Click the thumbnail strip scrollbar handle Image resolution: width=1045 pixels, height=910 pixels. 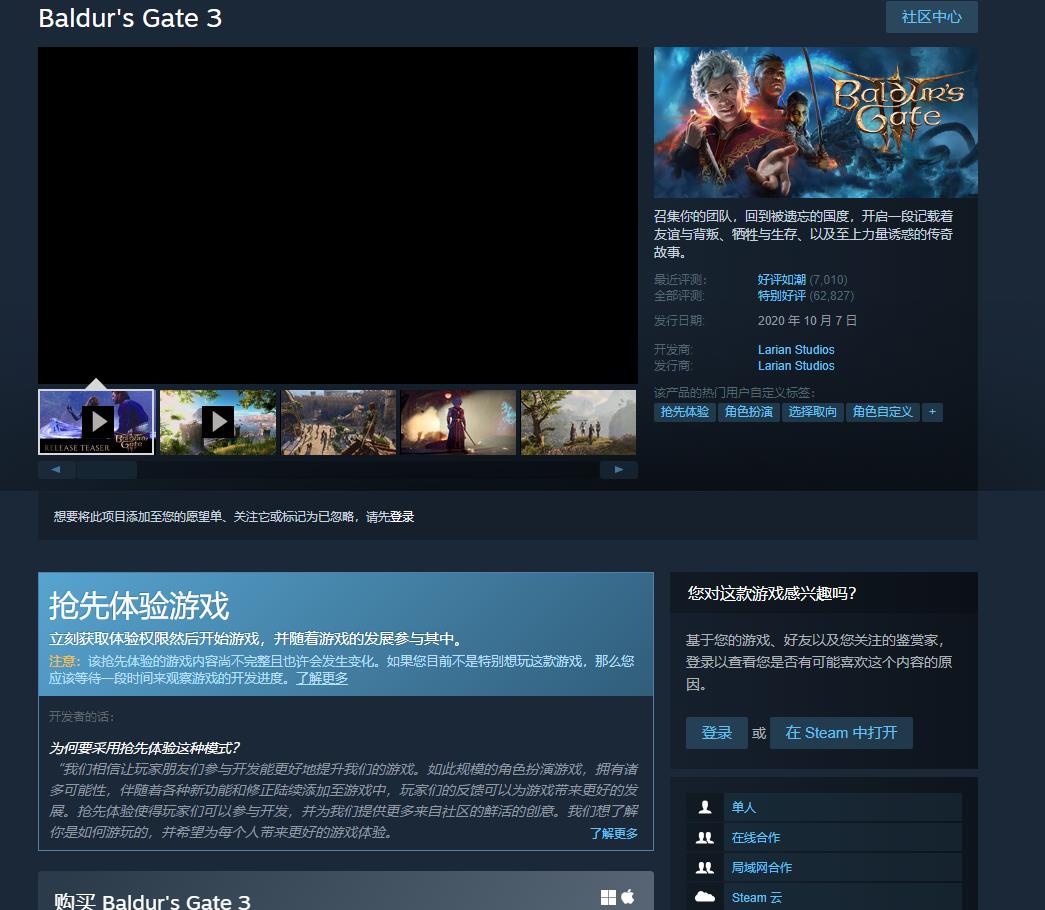(107, 469)
